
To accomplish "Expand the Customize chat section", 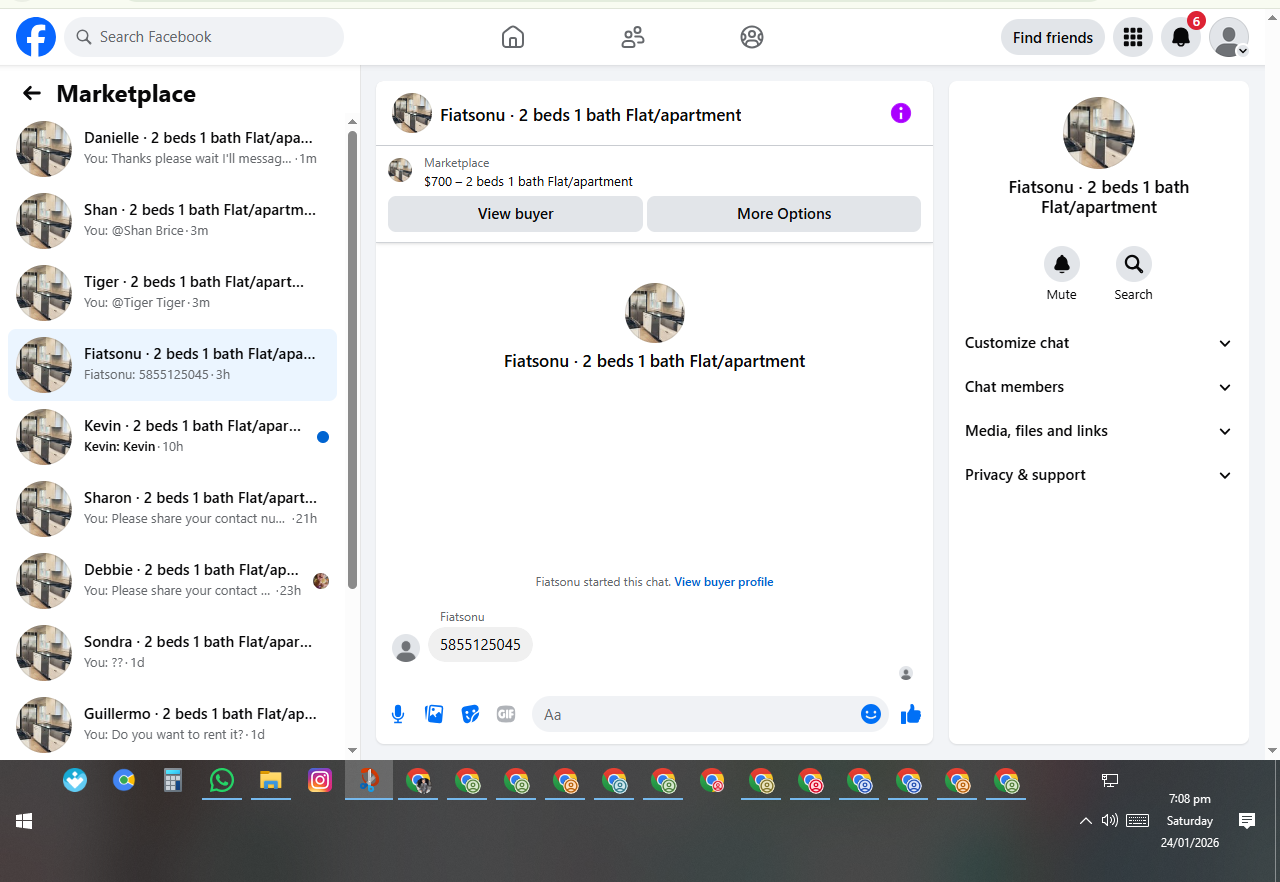I will 1099,343.
